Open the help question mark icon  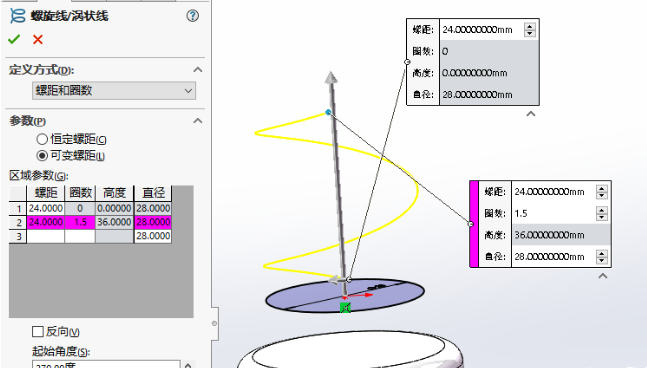pyautogui.click(x=192, y=16)
